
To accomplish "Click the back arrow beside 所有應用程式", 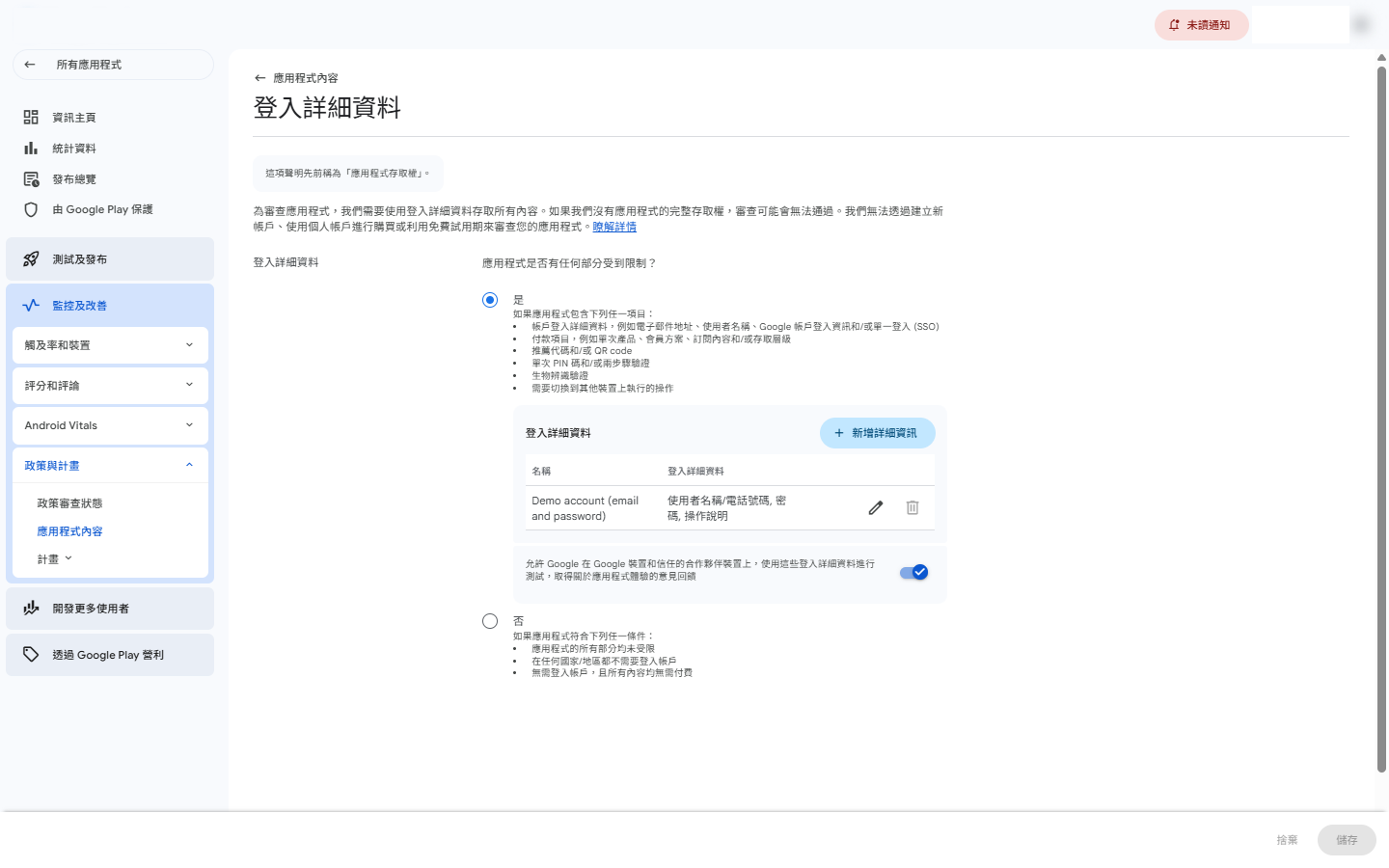I will (30, 65).
